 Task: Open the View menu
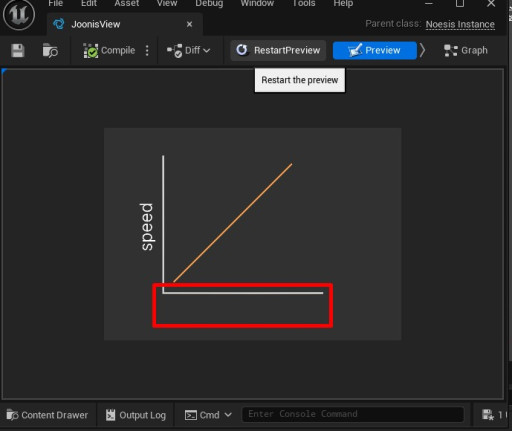tap(167, 4)
